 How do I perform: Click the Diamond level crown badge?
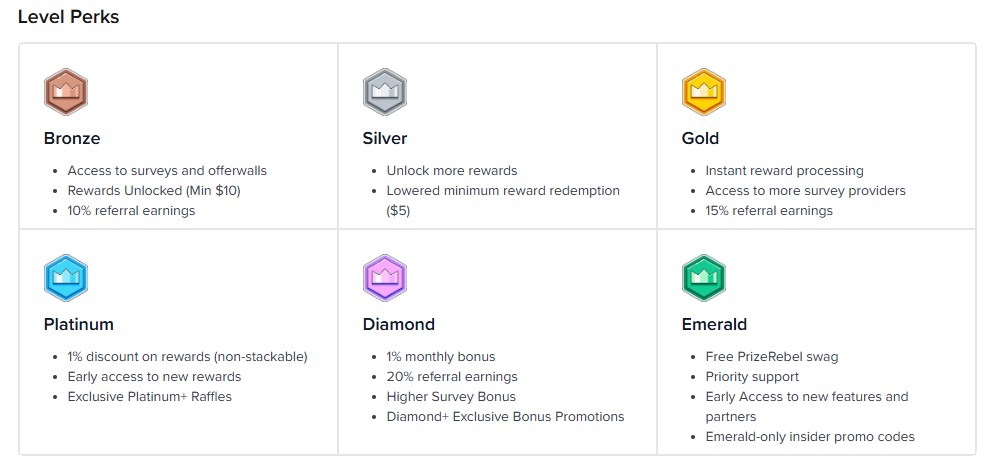(x=384, y=278)
